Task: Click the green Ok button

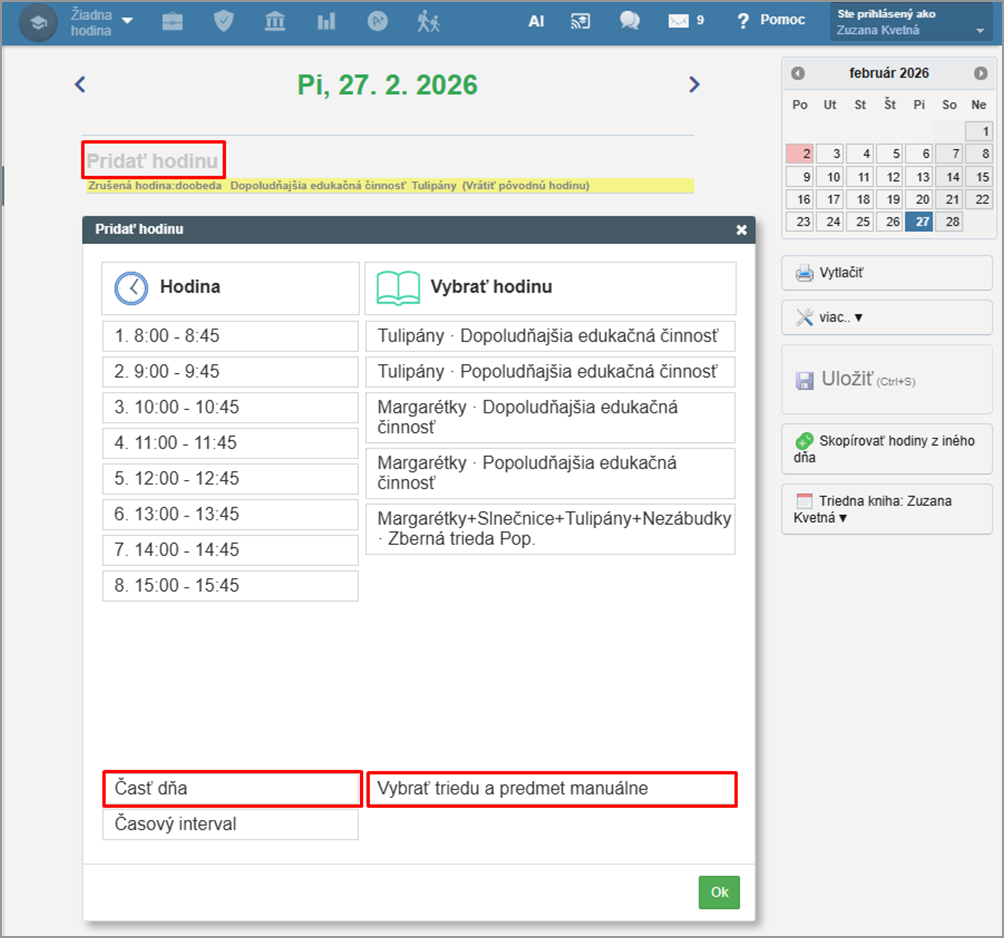Action: (719, 892)
